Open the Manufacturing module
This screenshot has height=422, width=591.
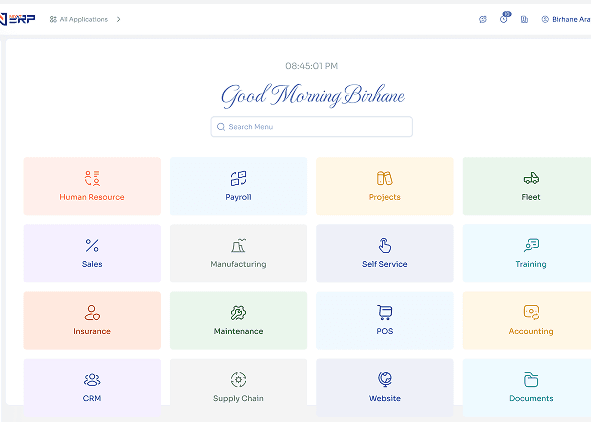coord(238,253)
